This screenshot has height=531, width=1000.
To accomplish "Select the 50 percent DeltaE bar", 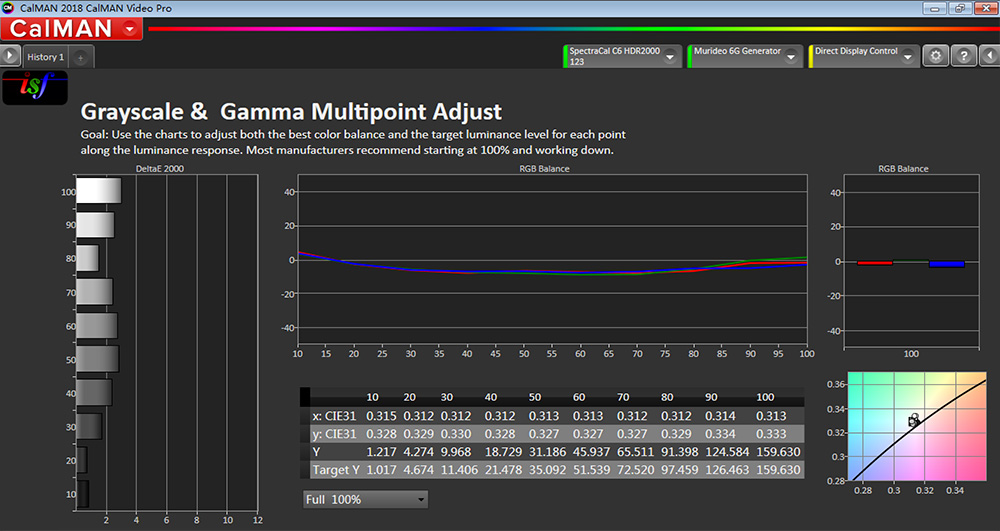I will [98, 359].
